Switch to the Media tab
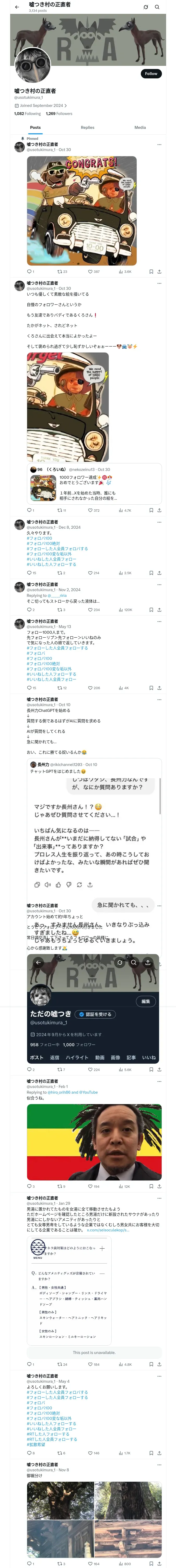Image resolution: width=176 pixels, height=1568 pixels. [x=140, y=128]
